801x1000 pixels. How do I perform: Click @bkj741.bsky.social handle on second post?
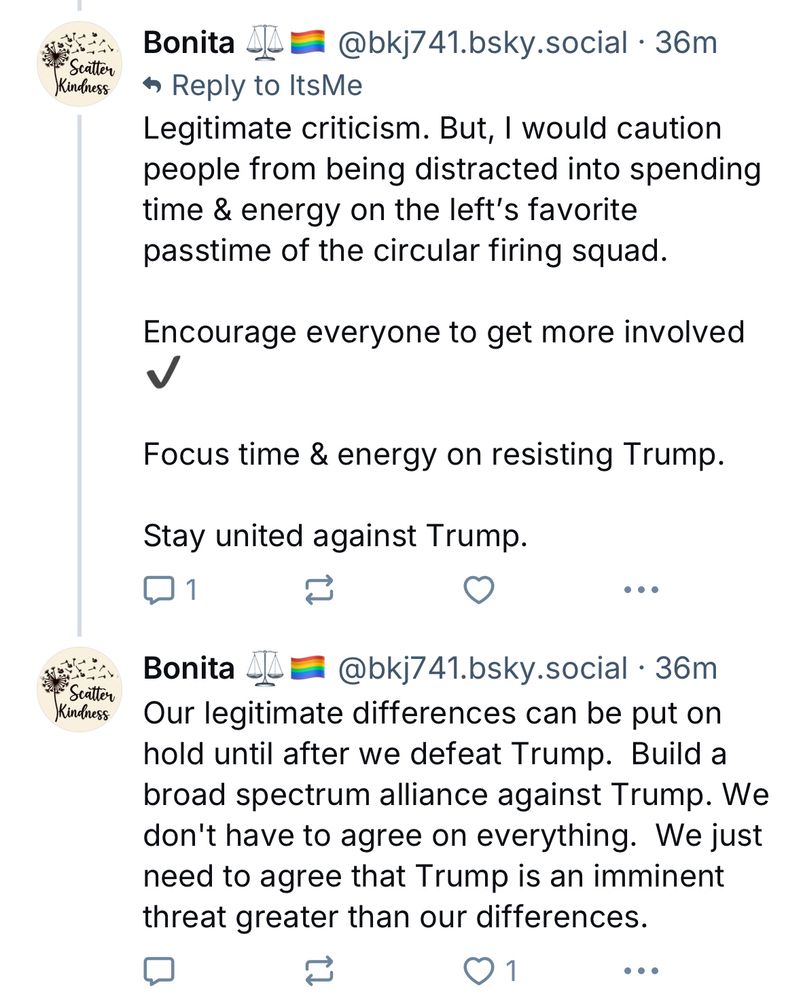pyautogui.click(x=484, y=668)
